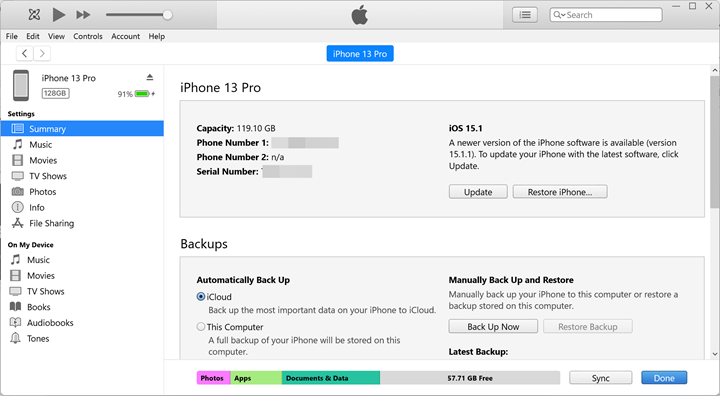This screenshot has width=720, height=396.
Task: Open the File menu
Action: coord(11,36)
